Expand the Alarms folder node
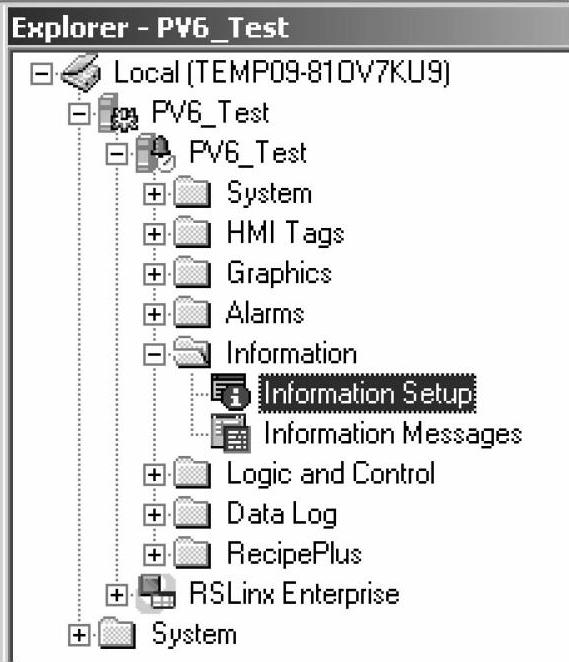569x662 pixels. click(x=154, y=314)
